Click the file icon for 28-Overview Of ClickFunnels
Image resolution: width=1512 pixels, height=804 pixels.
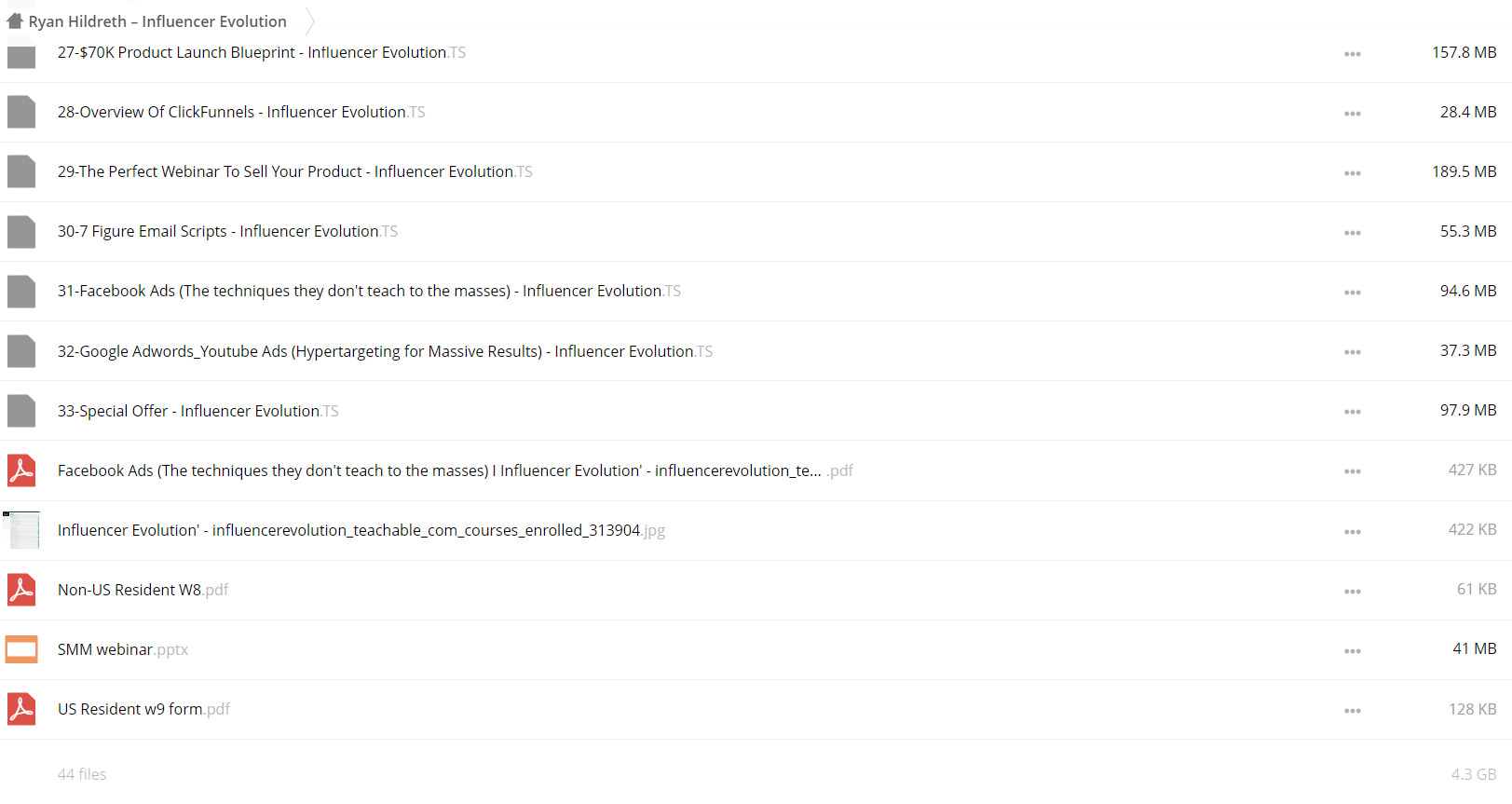[x=21, y=112]
